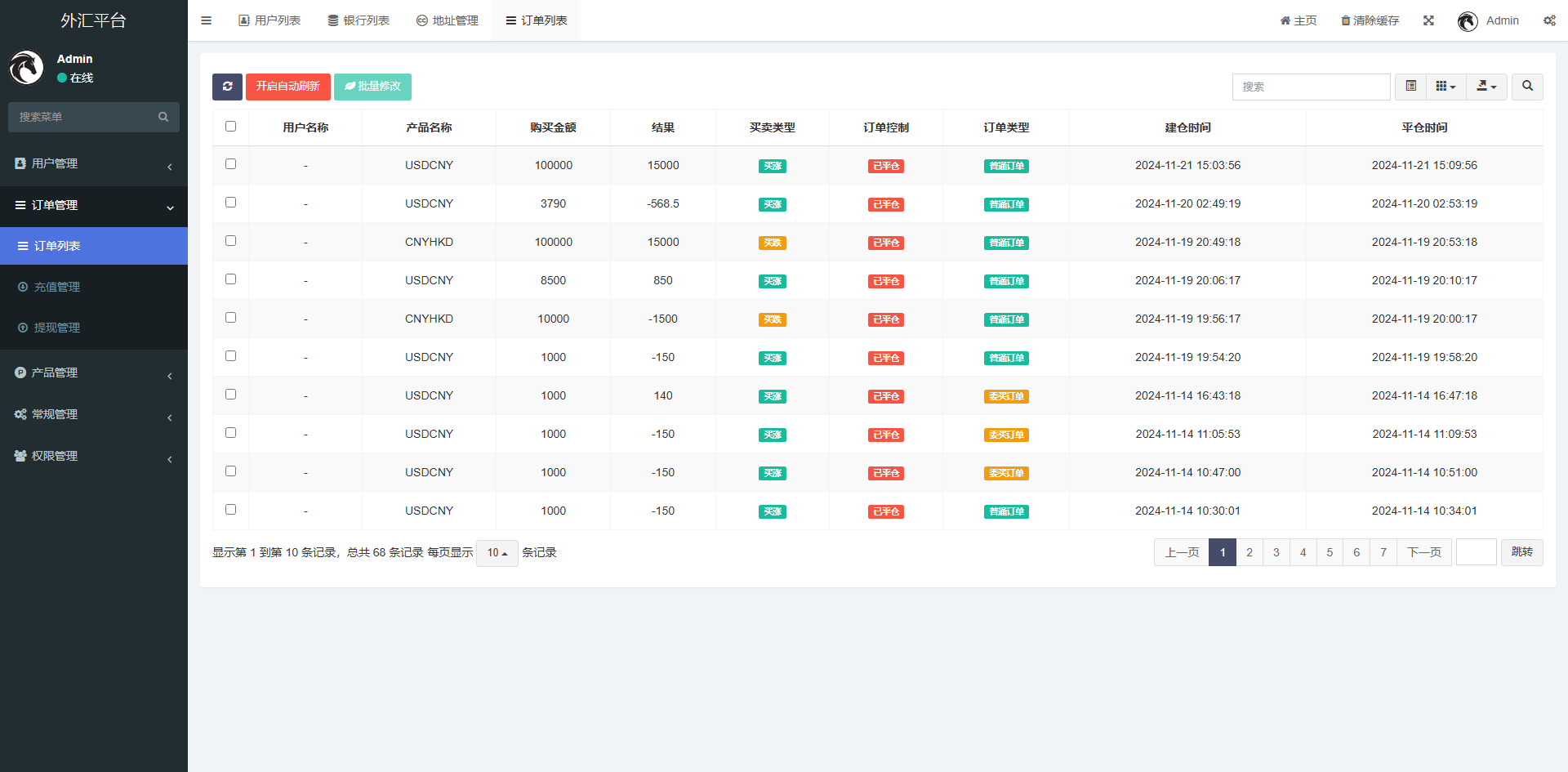Go to page 7 of orders
The image size is (1568, 772).
pyautogui.click(x=1383, y=552)
